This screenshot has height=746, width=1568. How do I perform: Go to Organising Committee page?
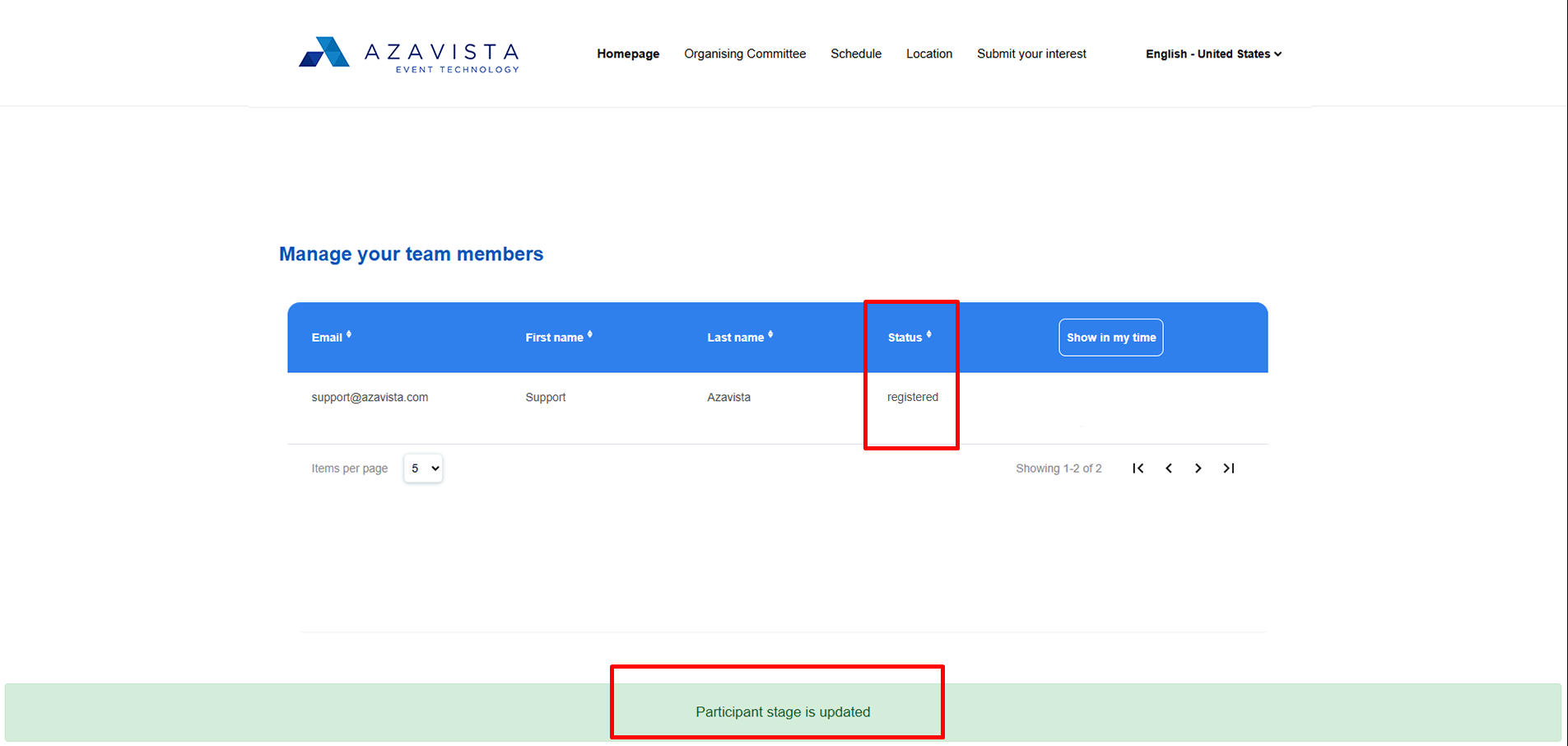(745, 54)
